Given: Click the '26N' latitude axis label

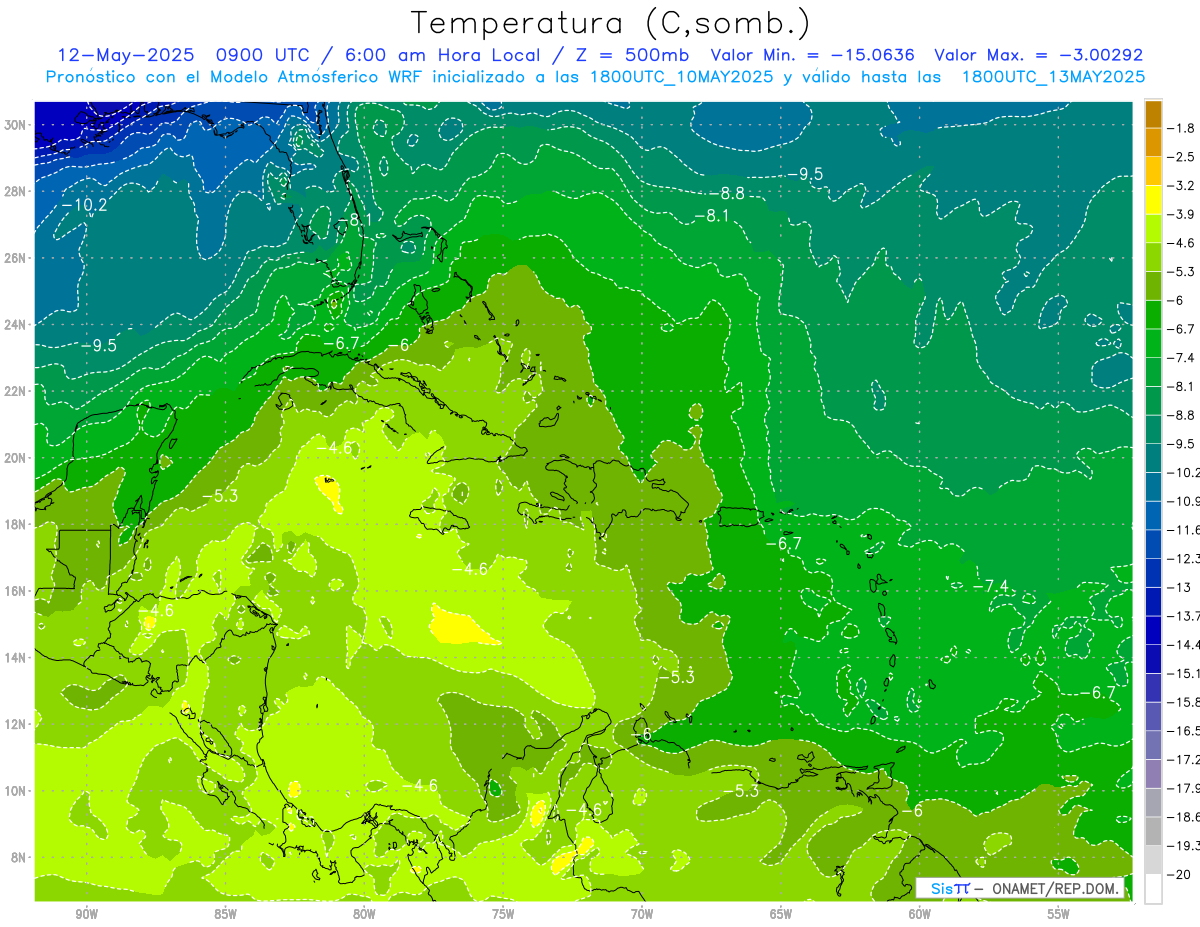Looking at the screenshot, I should (17, 258).
